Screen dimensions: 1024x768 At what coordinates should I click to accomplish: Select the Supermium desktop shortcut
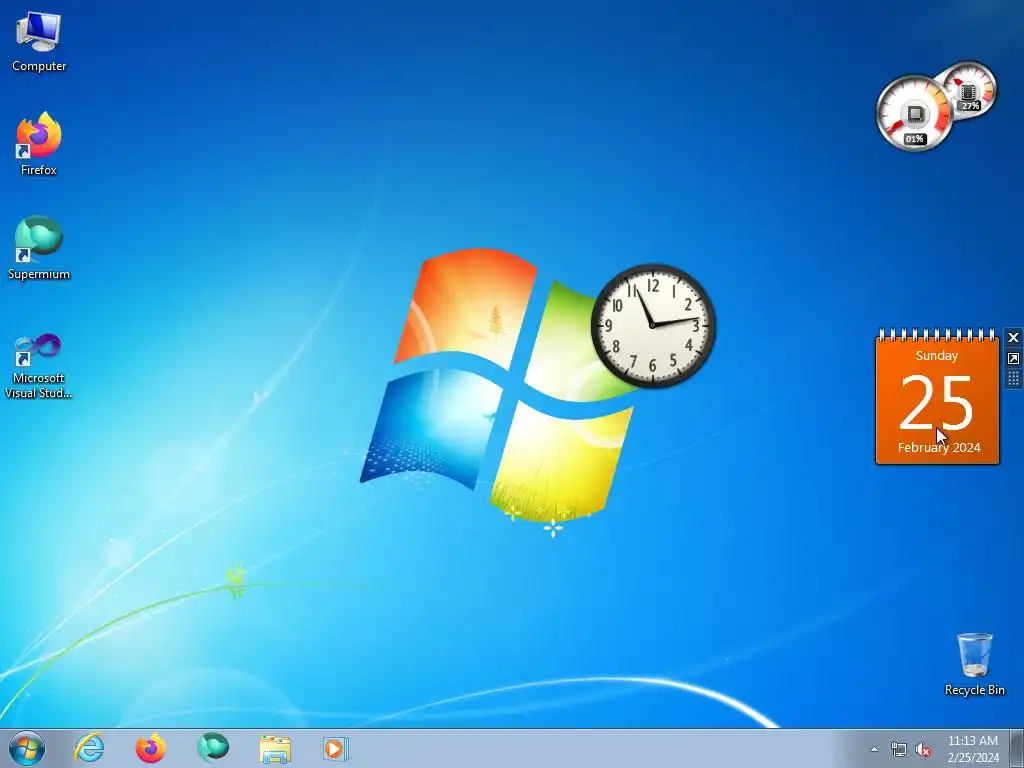click(39, 248)
